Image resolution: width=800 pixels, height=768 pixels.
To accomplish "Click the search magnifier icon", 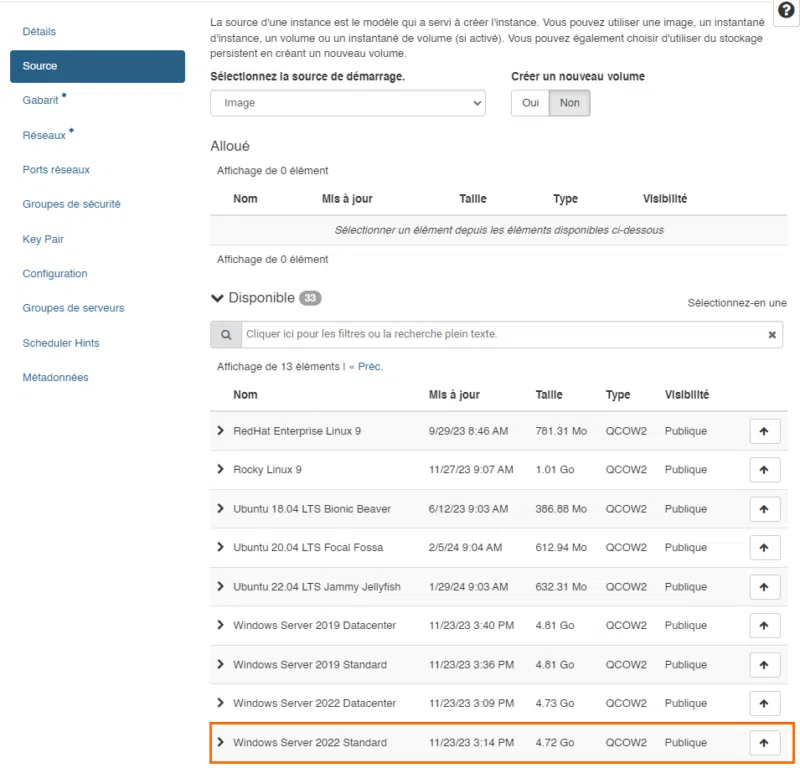I will [x=226, y=335].
